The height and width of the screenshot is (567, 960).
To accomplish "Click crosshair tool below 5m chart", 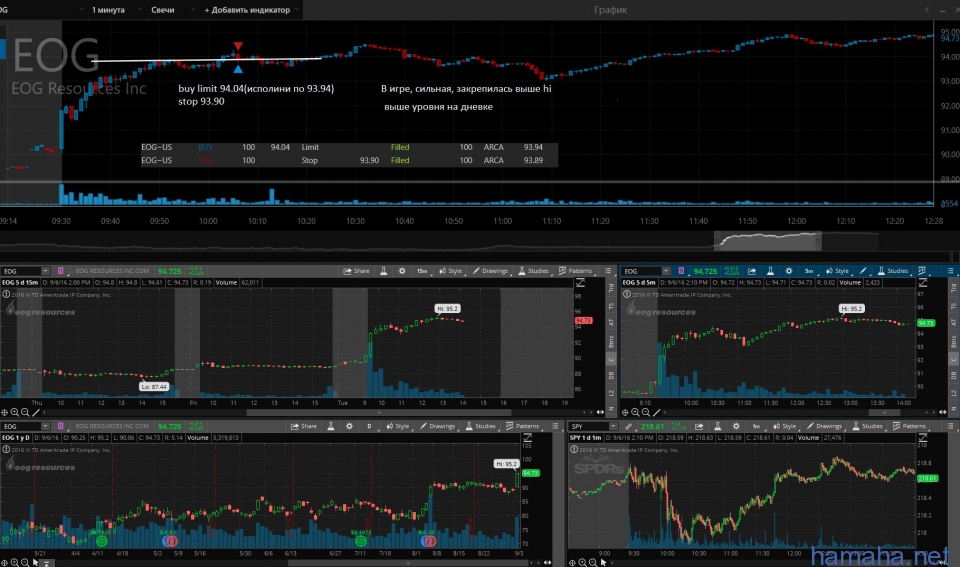I will pyautogui.click(x=625, y=413).
